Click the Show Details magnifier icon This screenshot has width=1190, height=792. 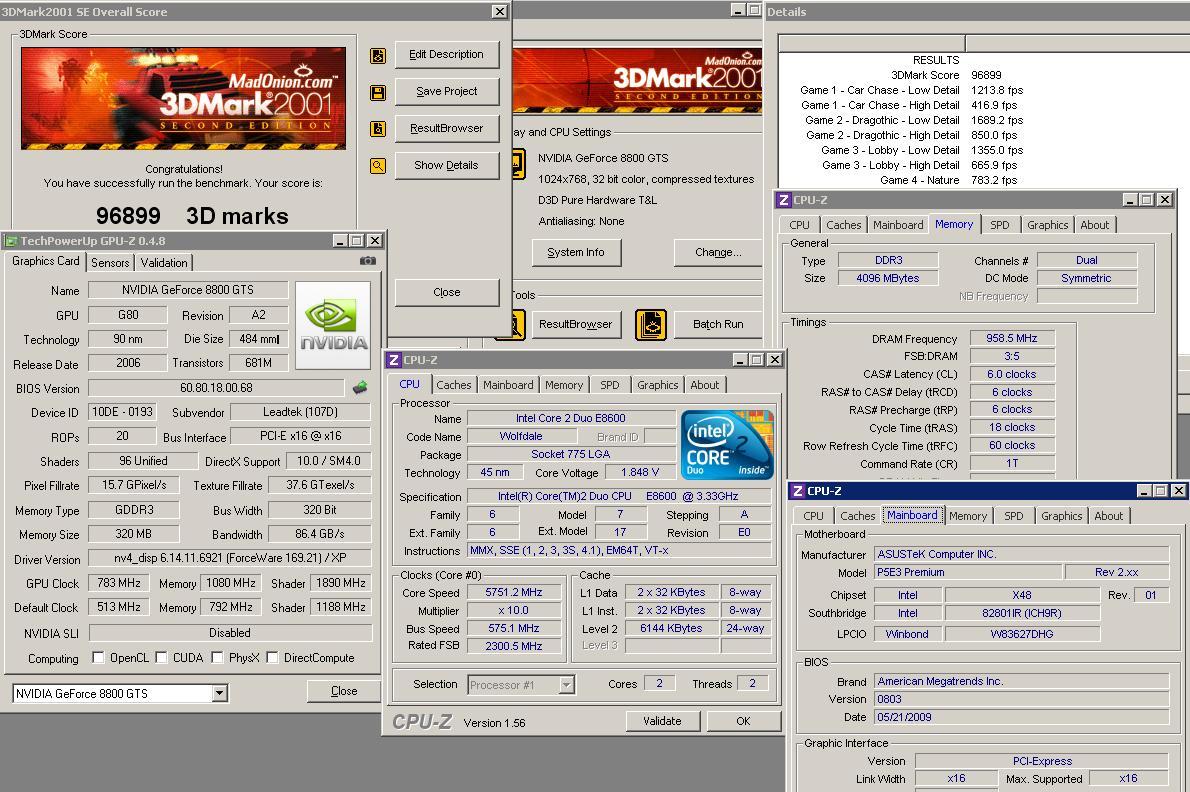378,165
